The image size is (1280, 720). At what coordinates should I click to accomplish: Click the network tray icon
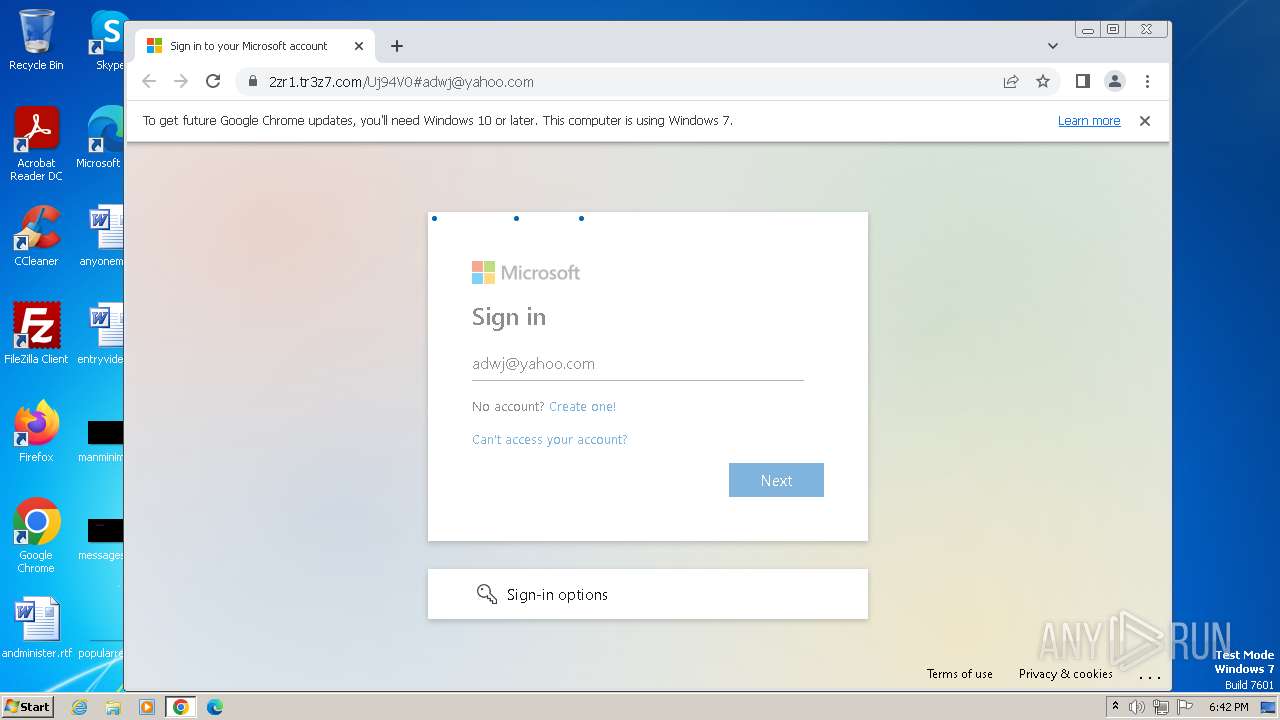tap(1161, 707)
